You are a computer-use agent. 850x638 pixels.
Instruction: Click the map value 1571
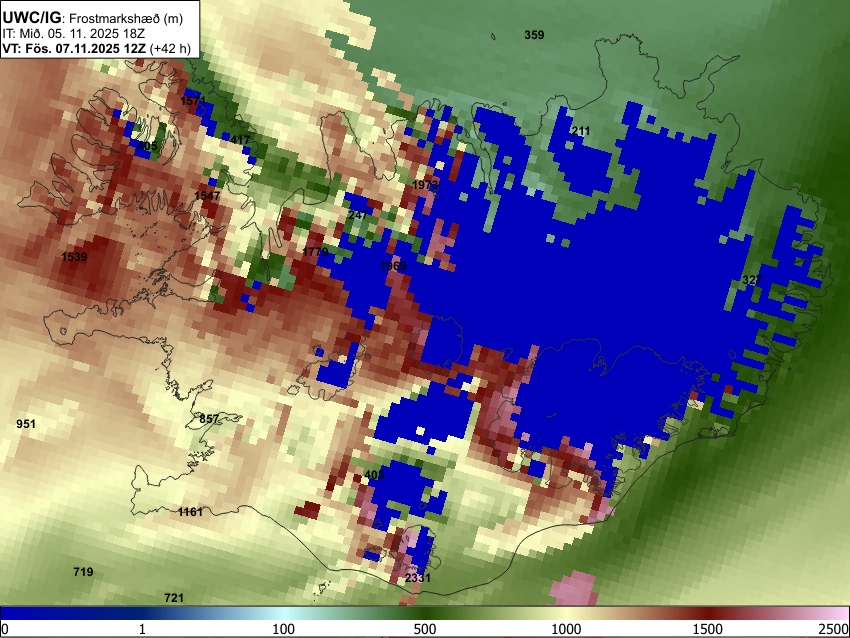coord(194,101)
